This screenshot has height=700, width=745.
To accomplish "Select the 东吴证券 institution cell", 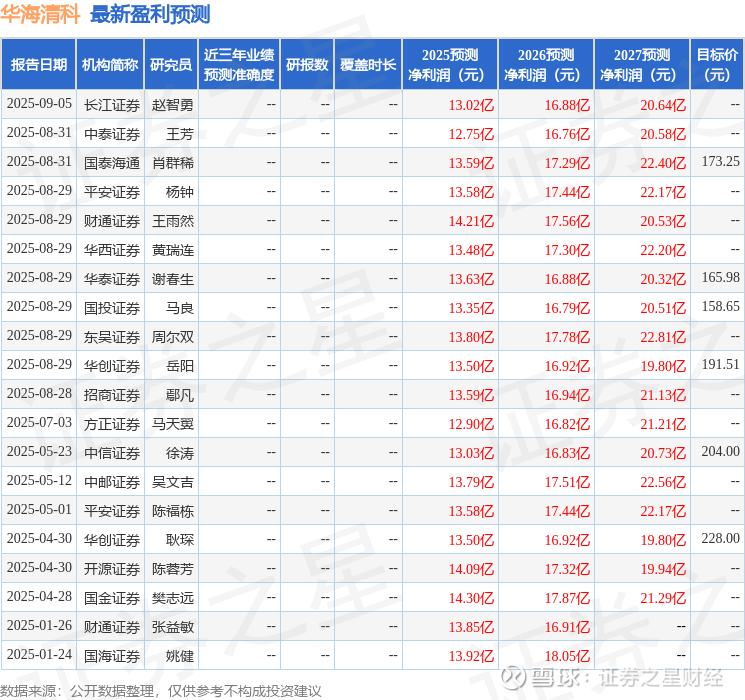I will pyautogui.click(x=112, y=337).
